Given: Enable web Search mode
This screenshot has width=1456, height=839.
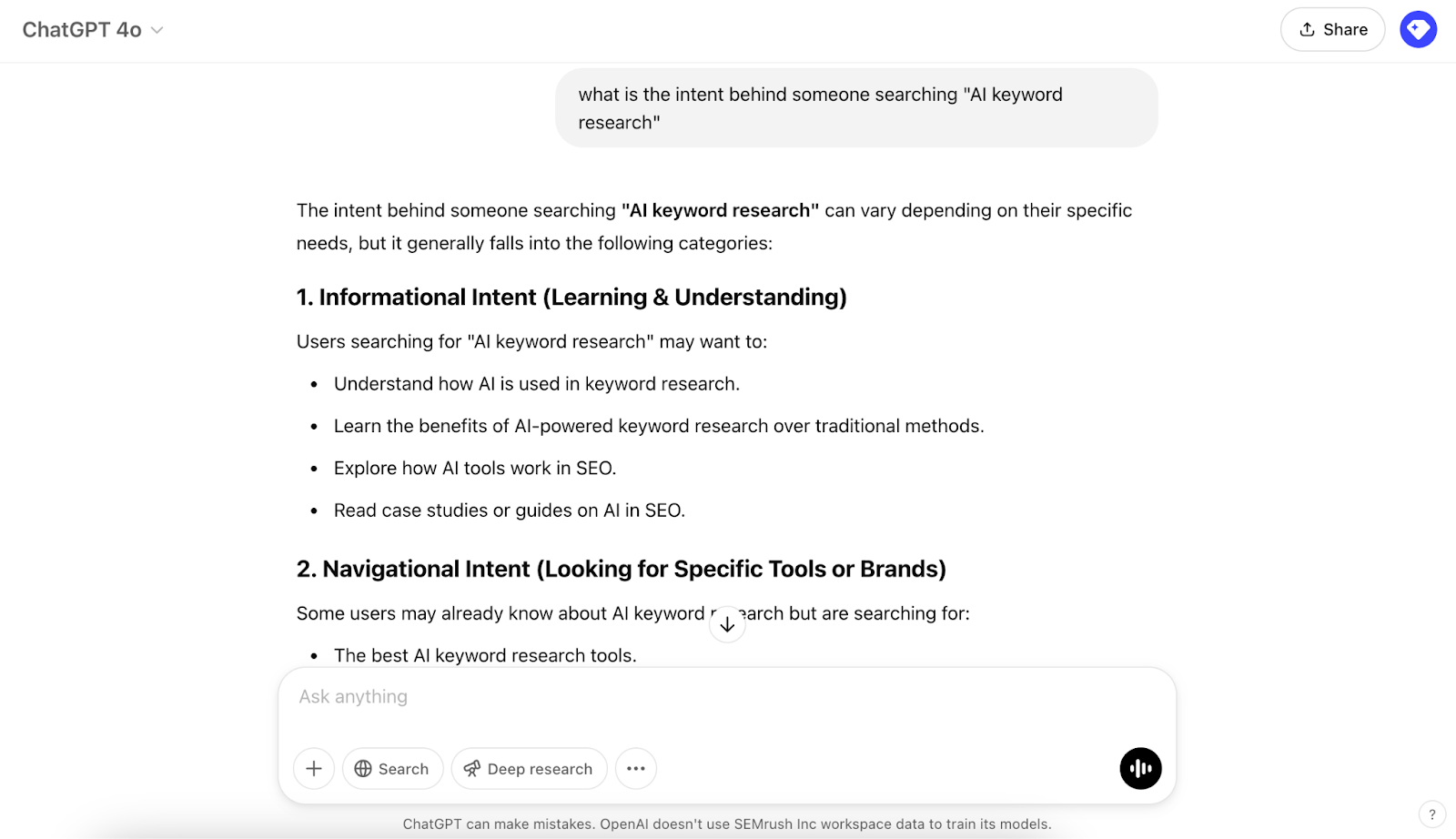Looking at the screenshot, I should [x=392, y=768].
